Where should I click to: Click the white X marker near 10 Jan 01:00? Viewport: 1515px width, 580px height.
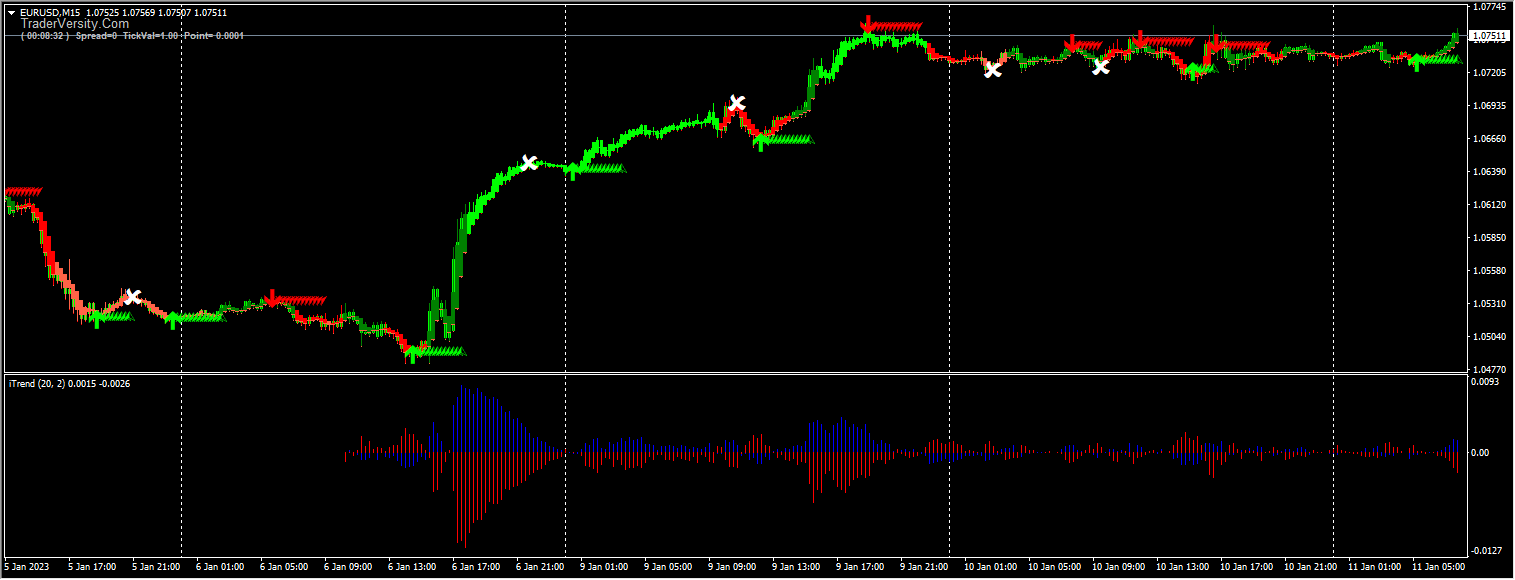[993, 70]
